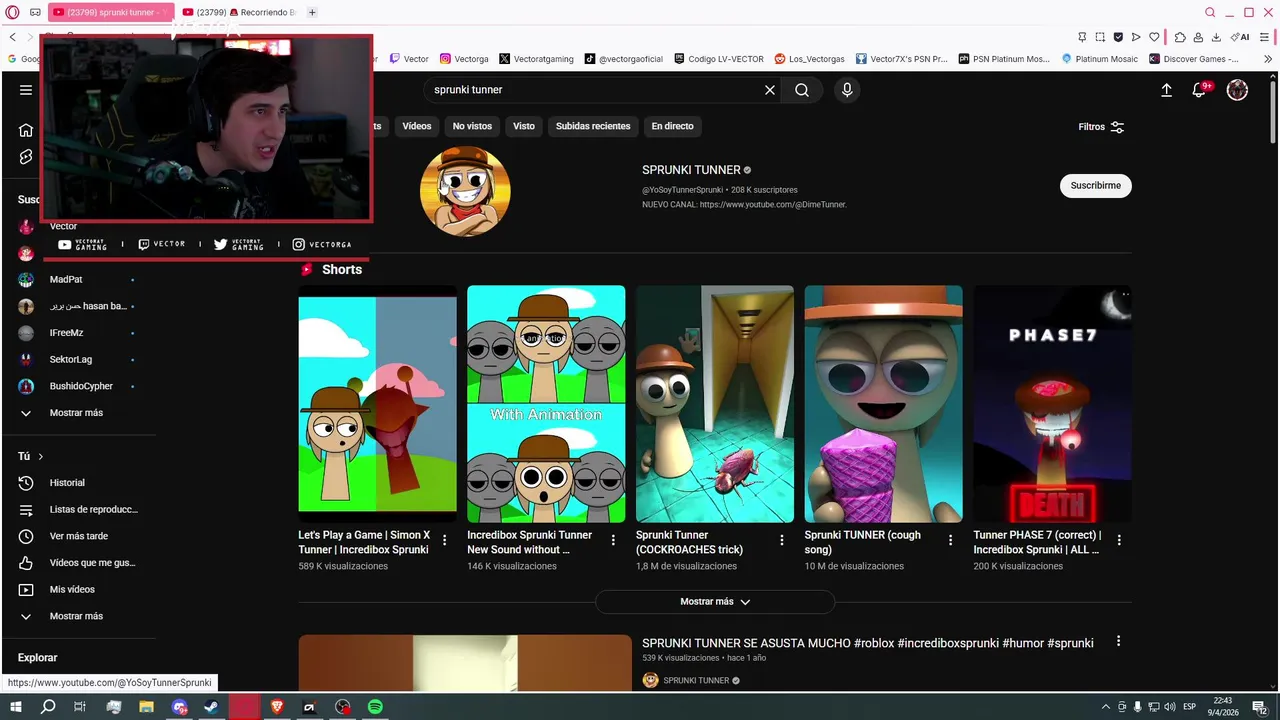
Task: Show hidden system tray icons
Action: (1105, 707)
